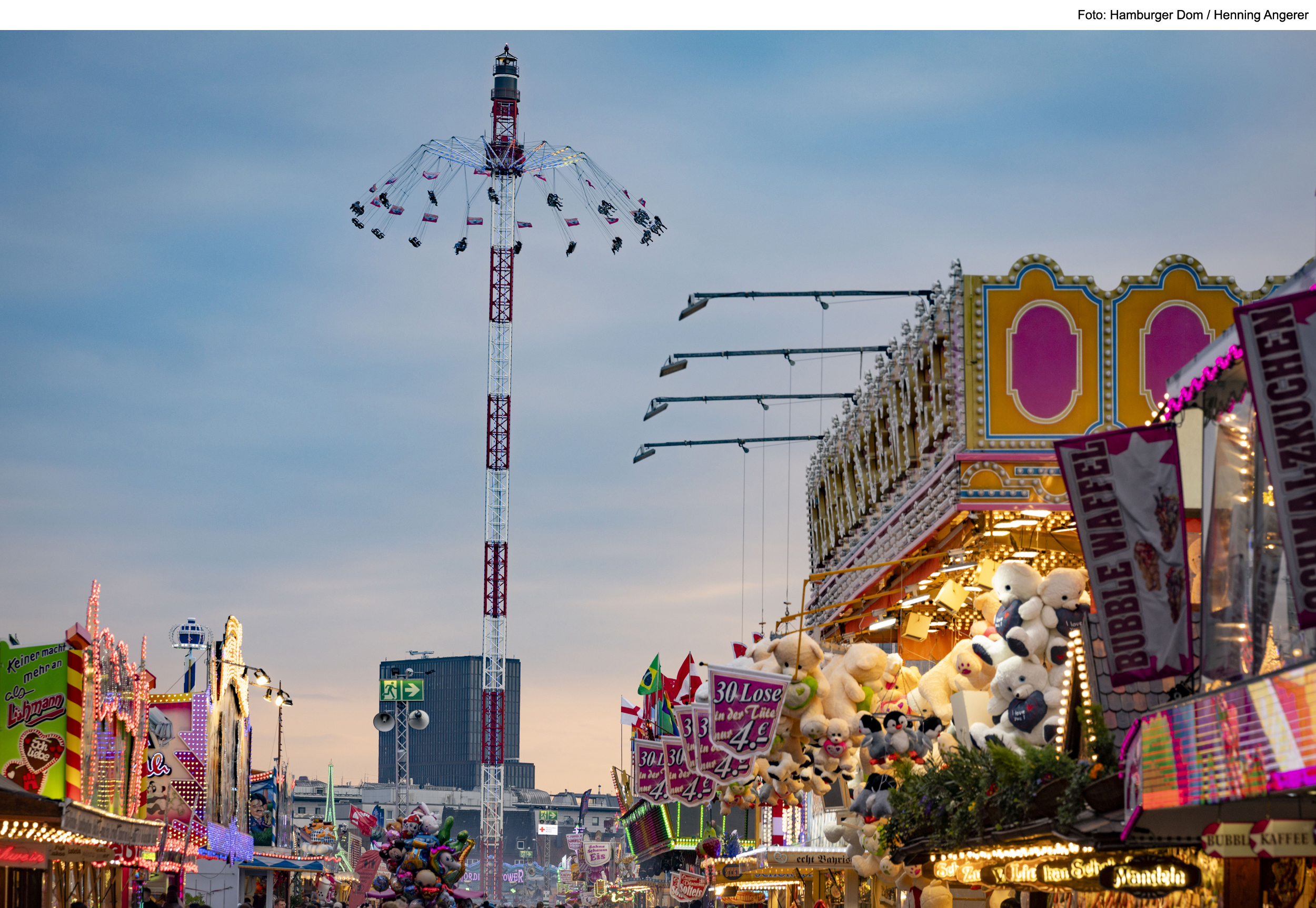Click the pair of loudspeaker horns
Image resolution: width=1316 pixels, height=908 pixels.
click(x=401, y=721)
